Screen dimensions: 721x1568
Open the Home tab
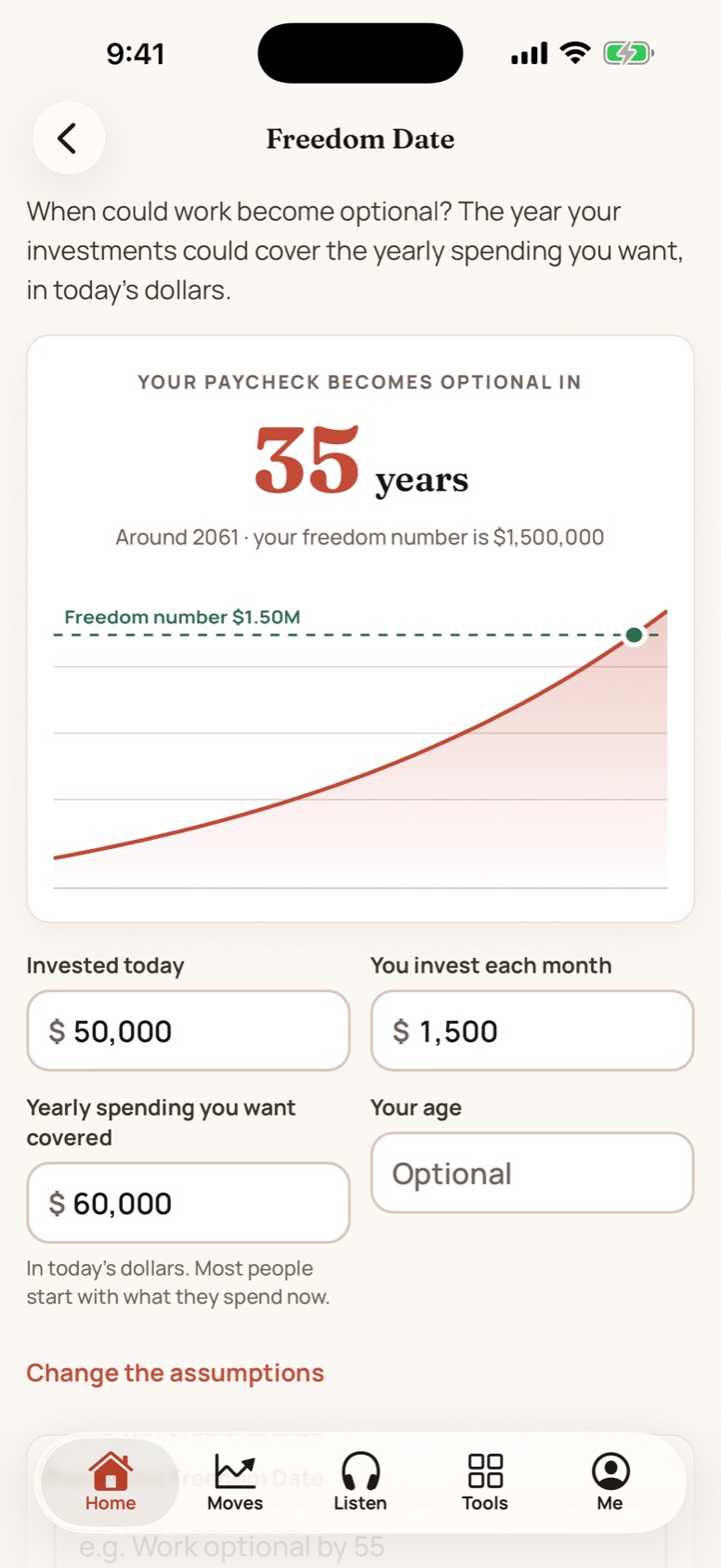(x=111, y=1483)
